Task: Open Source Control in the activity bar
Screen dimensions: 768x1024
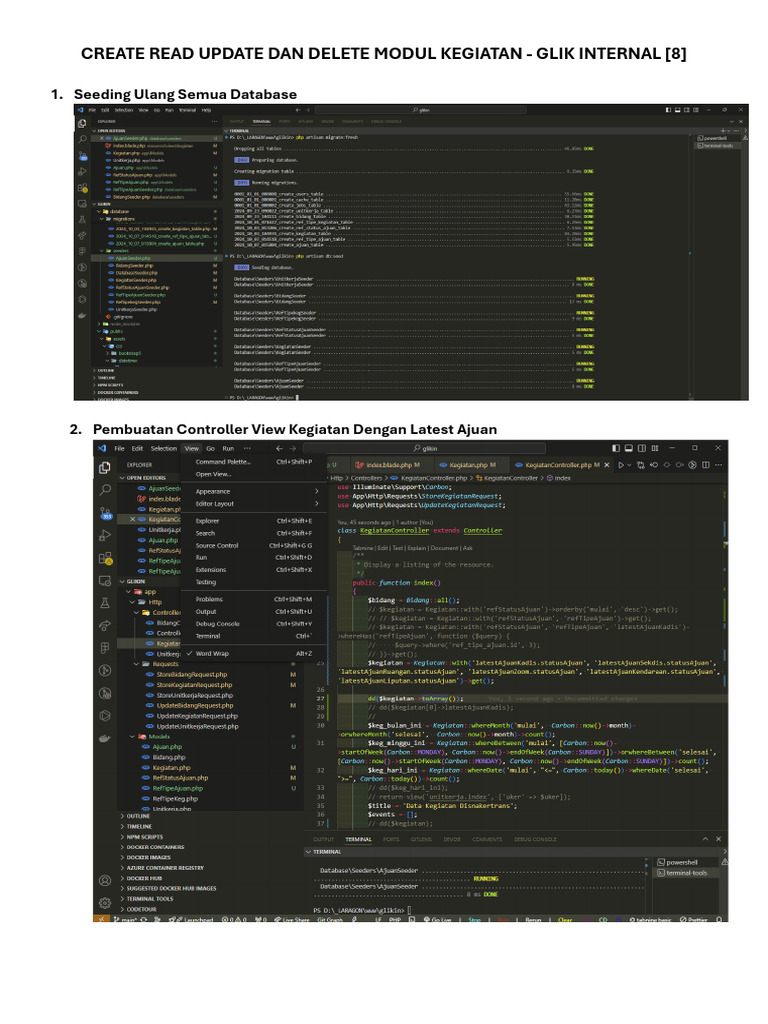Action: pyautogui.click(x=104, y=516)
